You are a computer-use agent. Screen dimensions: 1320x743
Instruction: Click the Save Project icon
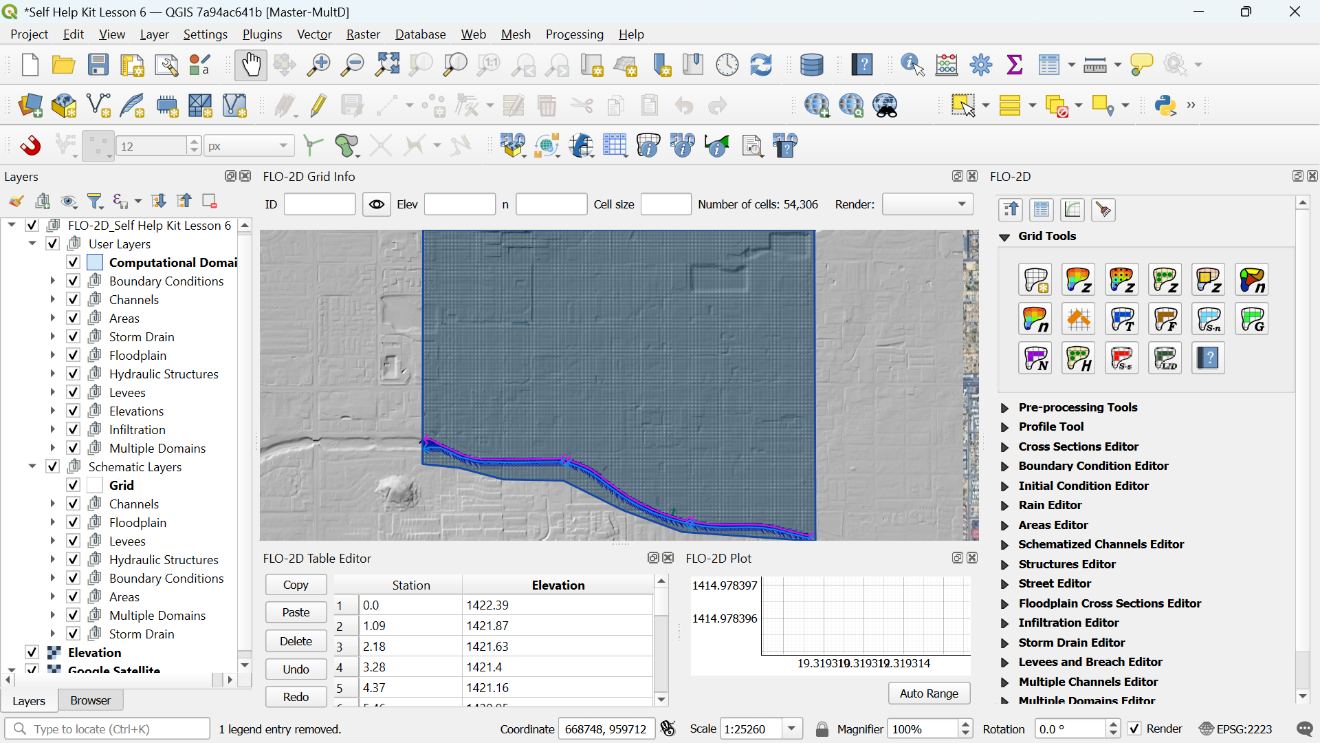tap(98, 65)
